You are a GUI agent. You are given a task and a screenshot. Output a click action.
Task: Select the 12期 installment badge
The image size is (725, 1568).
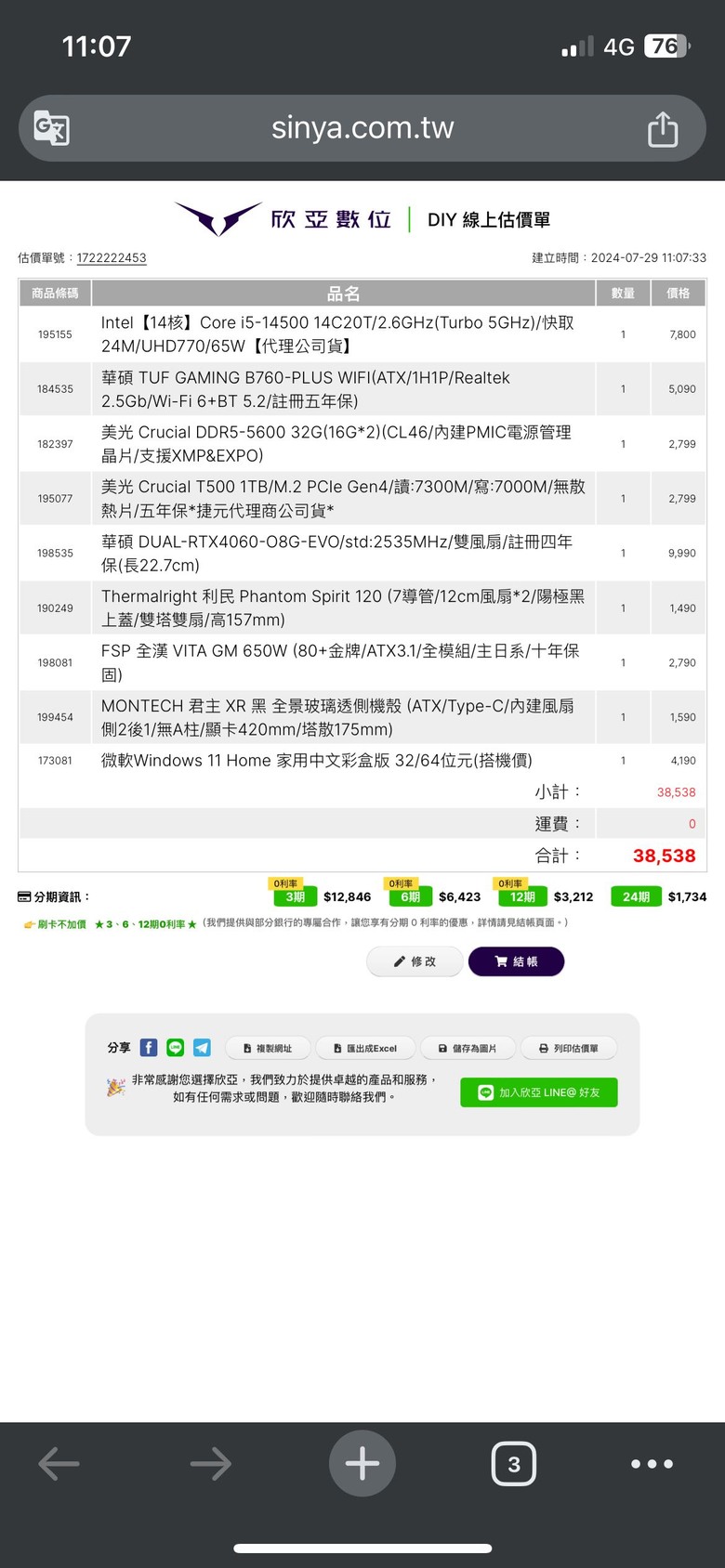click(522, 896)
